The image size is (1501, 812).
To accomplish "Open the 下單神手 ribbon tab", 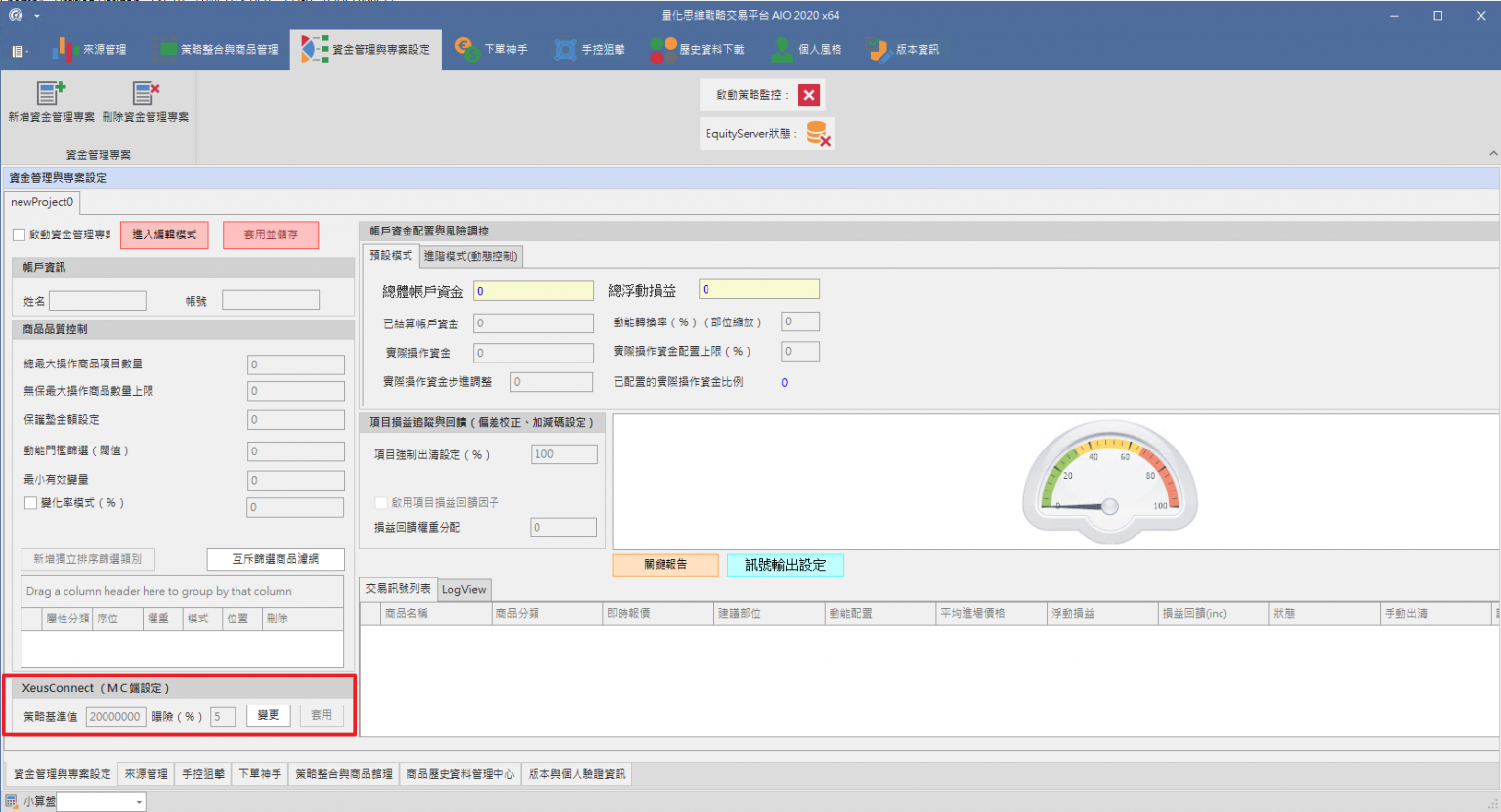I will tap(492, 49).
